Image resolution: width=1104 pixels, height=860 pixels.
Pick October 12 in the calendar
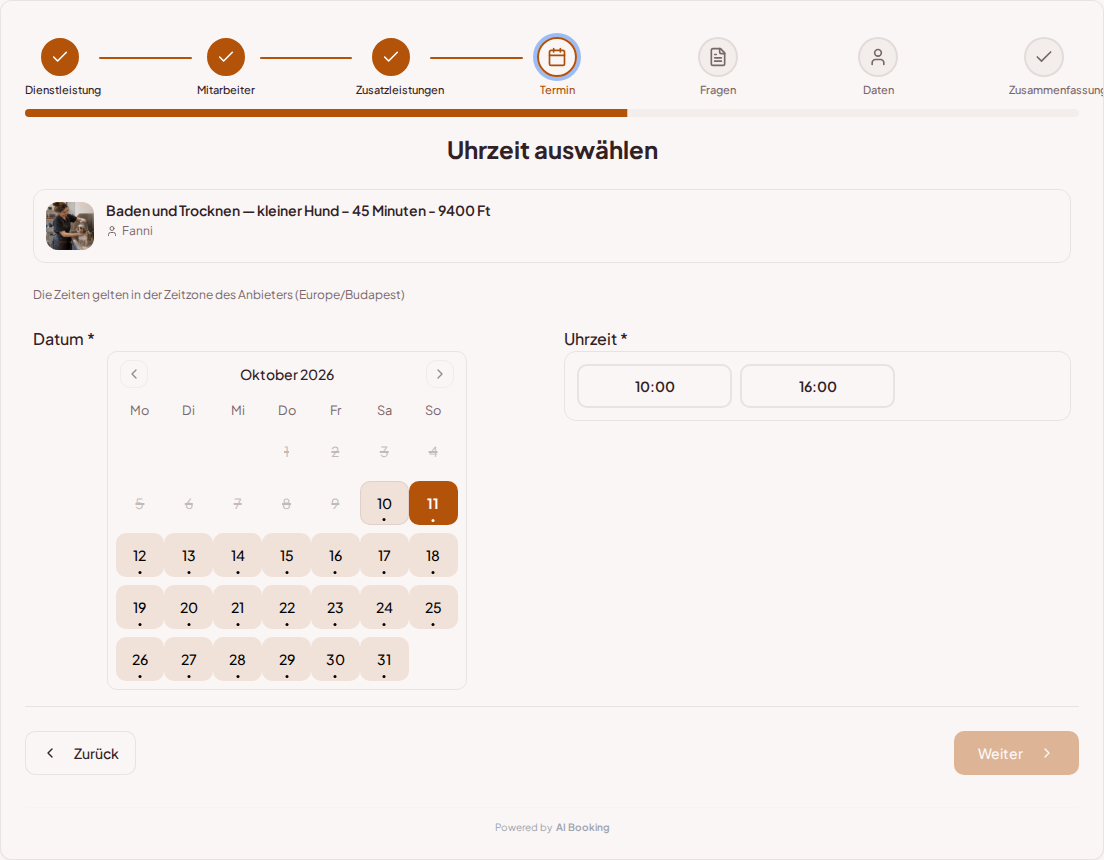[x=140, y=555]
